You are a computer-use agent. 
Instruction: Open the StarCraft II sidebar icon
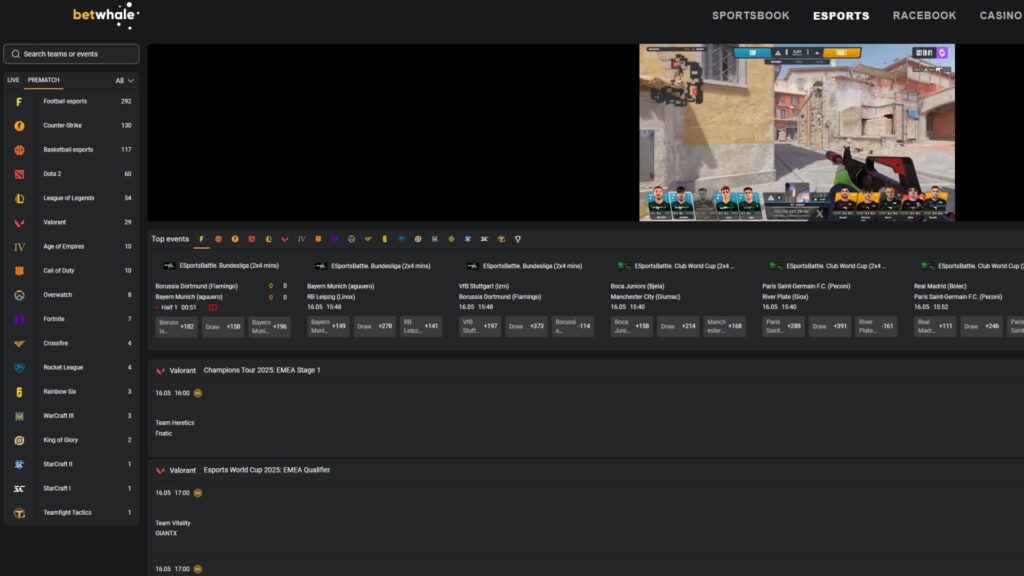click(19, 464)
